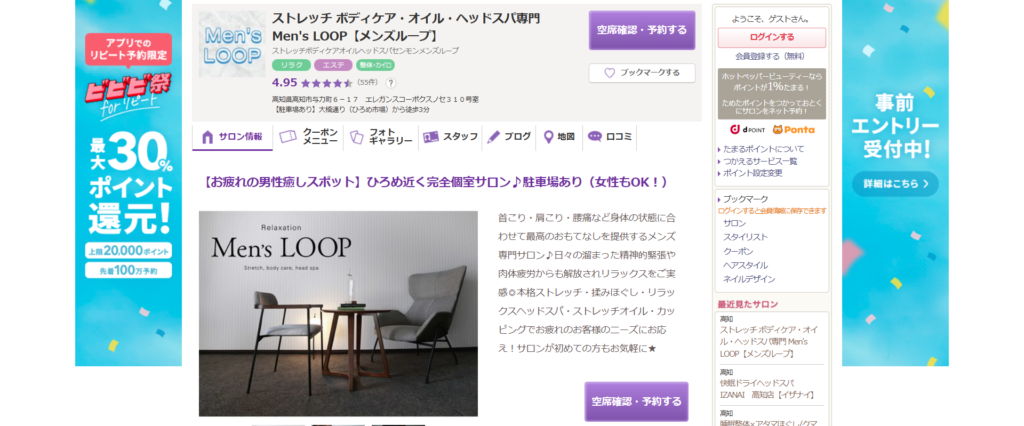
Task: Open the ブログ tab
Action: pyautogui.click(x=509, y=137)
